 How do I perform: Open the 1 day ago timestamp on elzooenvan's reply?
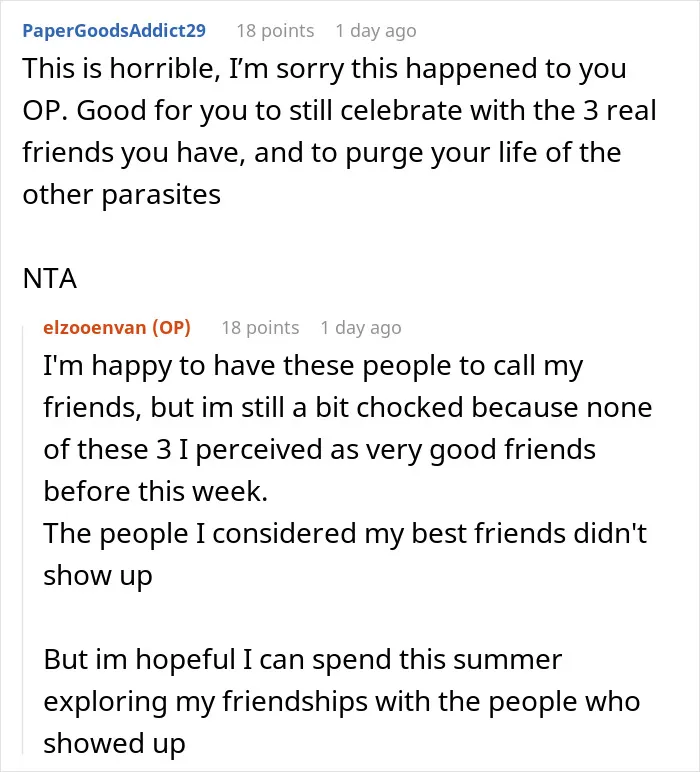(x=361, y=327)
